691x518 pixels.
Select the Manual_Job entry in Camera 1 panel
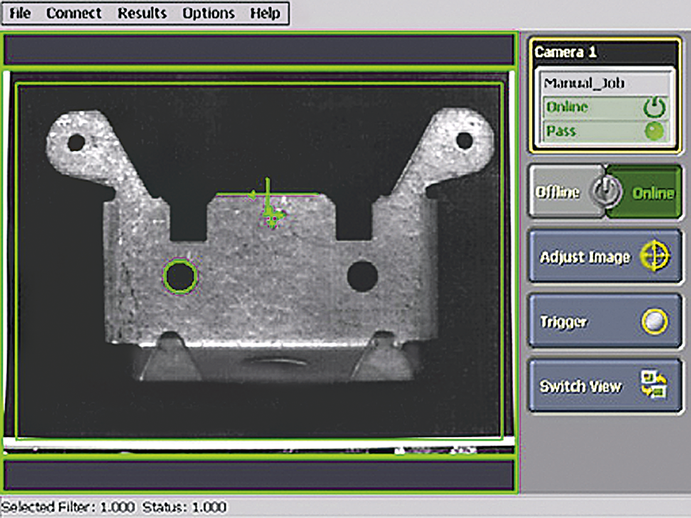pyautogui.click(x=577, y=84)
